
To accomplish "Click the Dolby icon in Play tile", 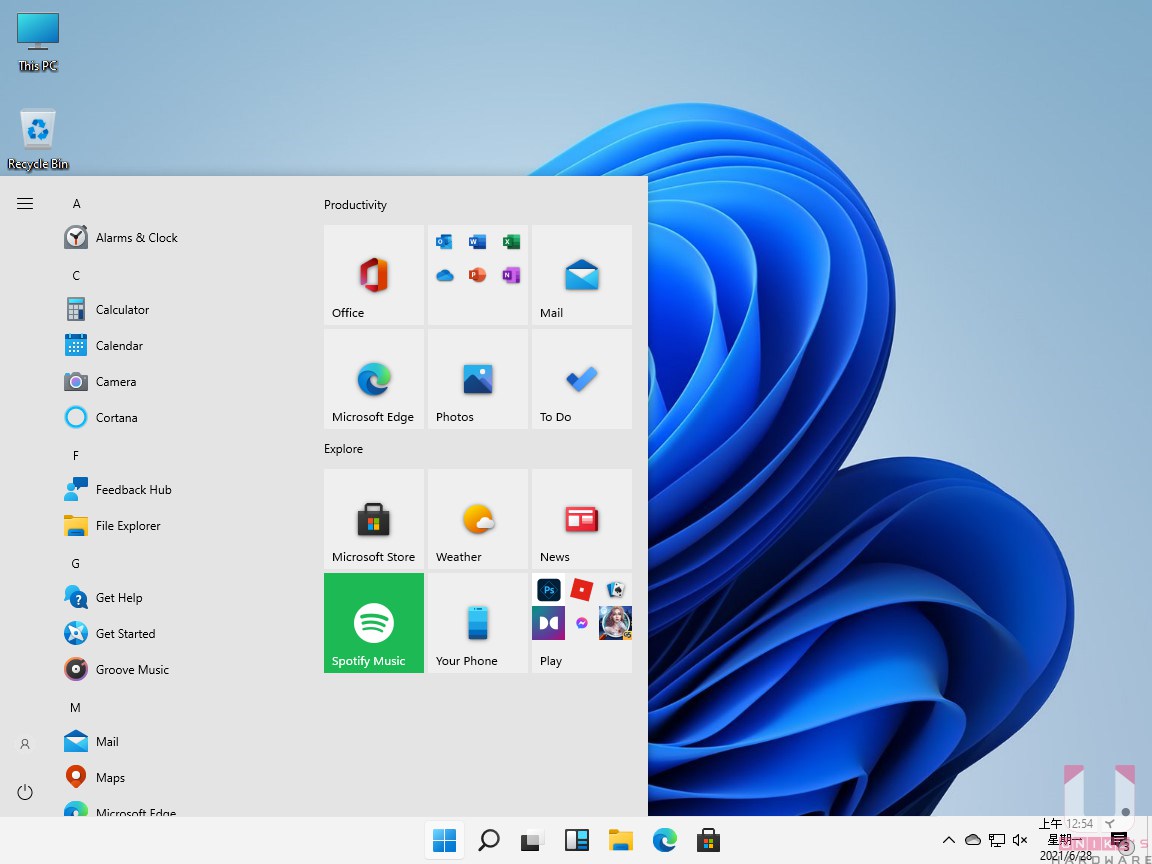I will tap(549, 623).
